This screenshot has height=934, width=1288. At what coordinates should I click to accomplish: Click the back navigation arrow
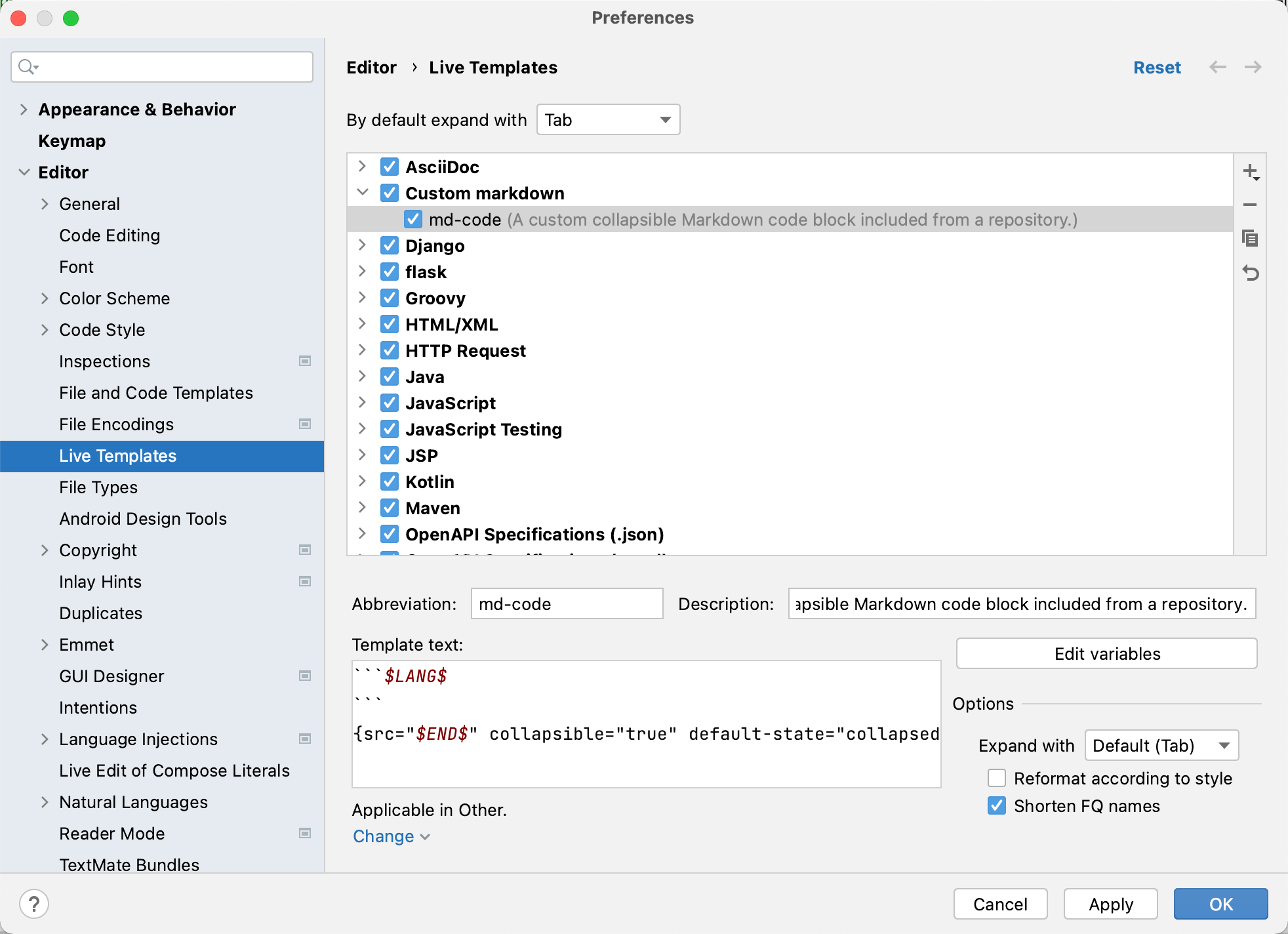tap(1217, 68)
